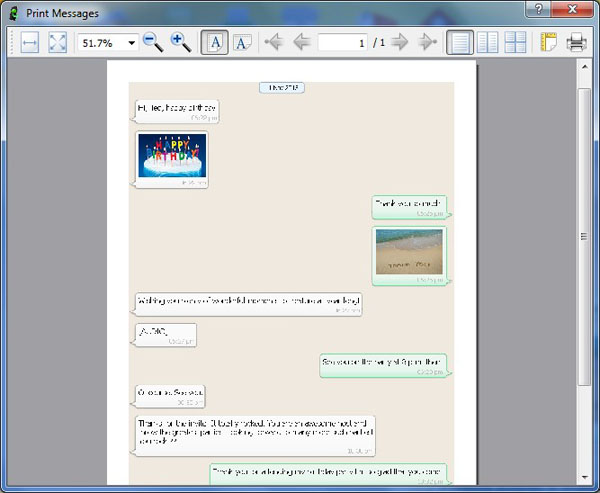
Task: Show facing pages view
Action: point(488,42)
